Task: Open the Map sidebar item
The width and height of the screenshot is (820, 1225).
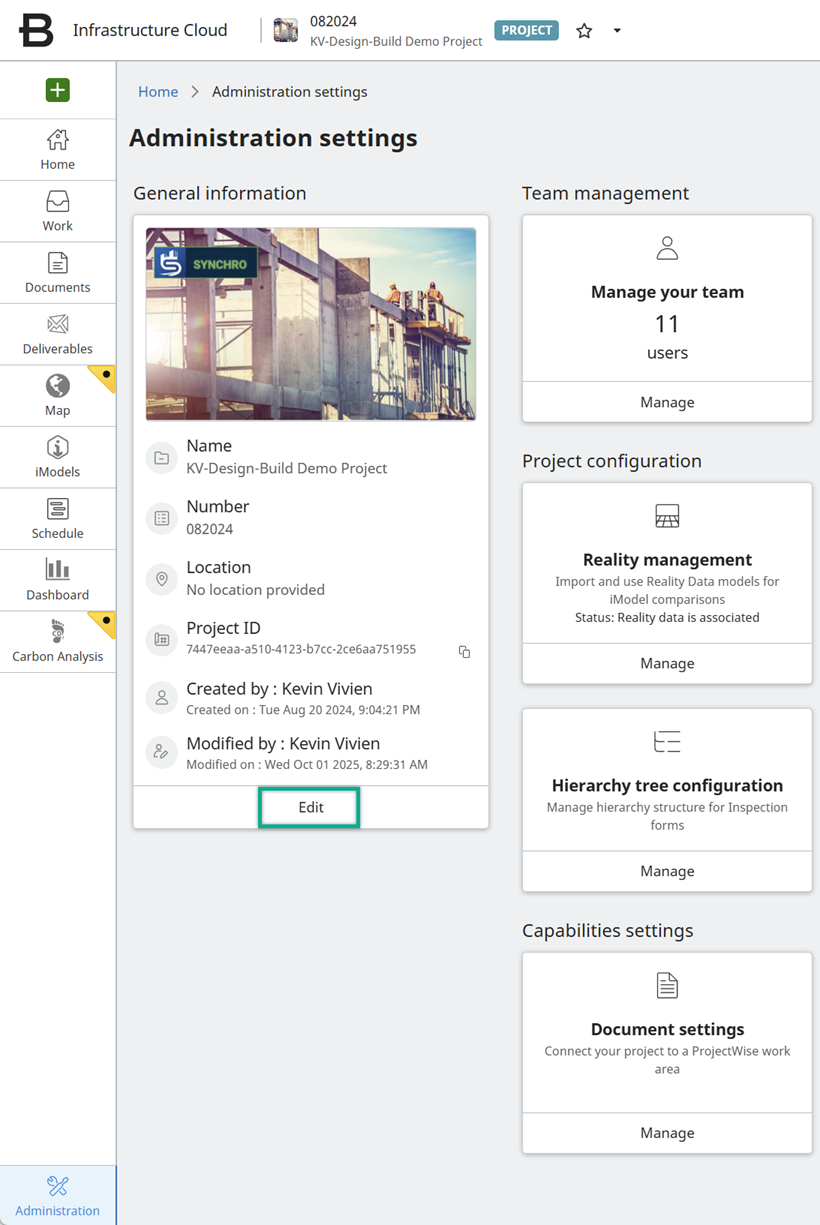Action: (x=58, y=396)
